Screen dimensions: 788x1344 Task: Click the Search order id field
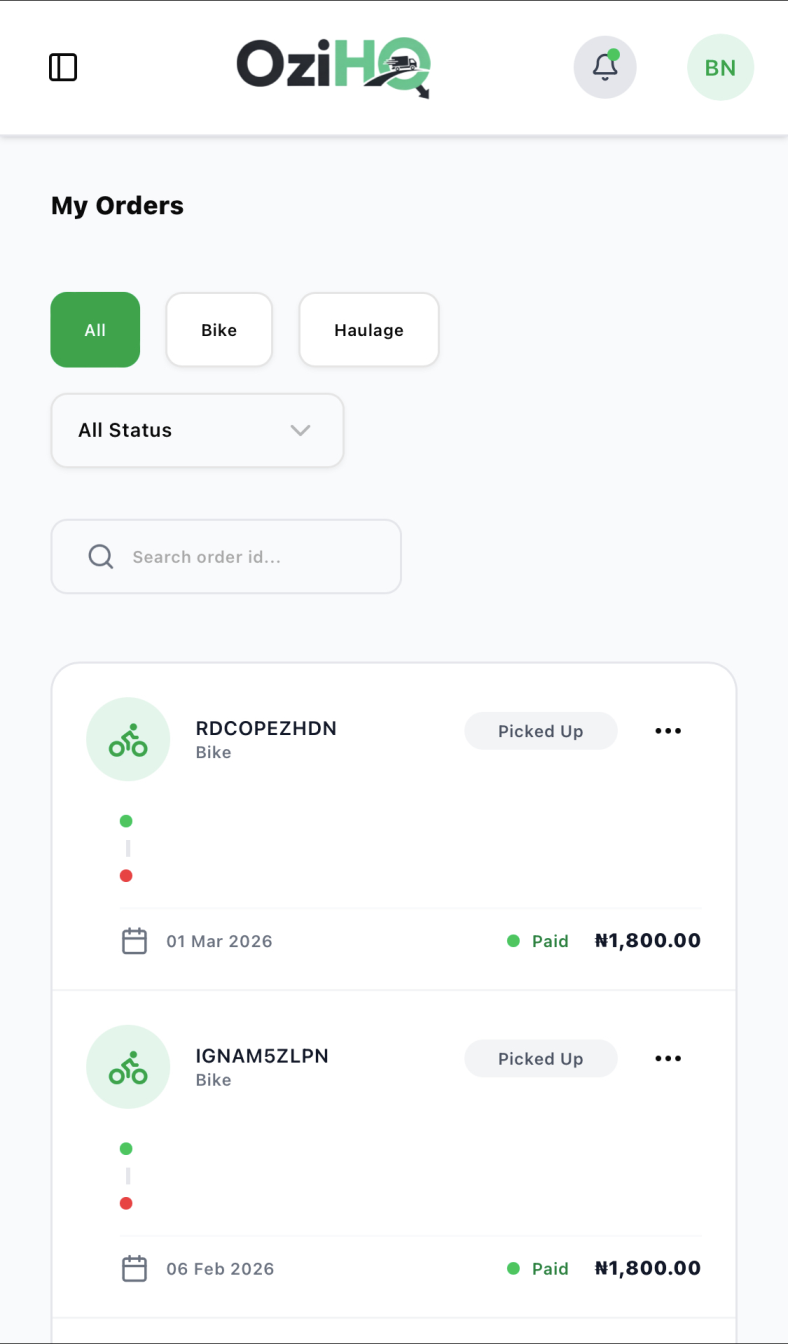click(x=226, y=556)
